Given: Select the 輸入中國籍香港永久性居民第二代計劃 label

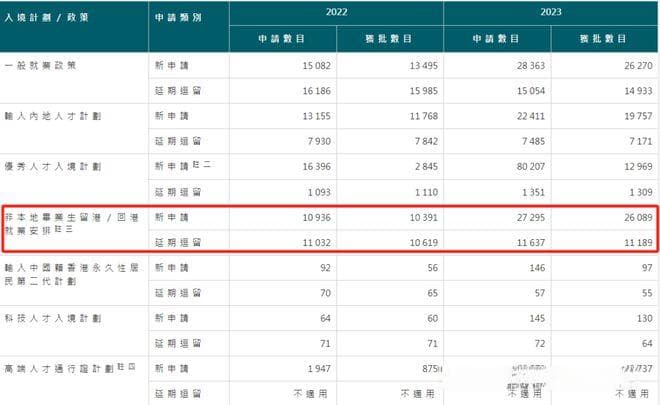Looking at the screenshot, I should (x=72, y=274).
